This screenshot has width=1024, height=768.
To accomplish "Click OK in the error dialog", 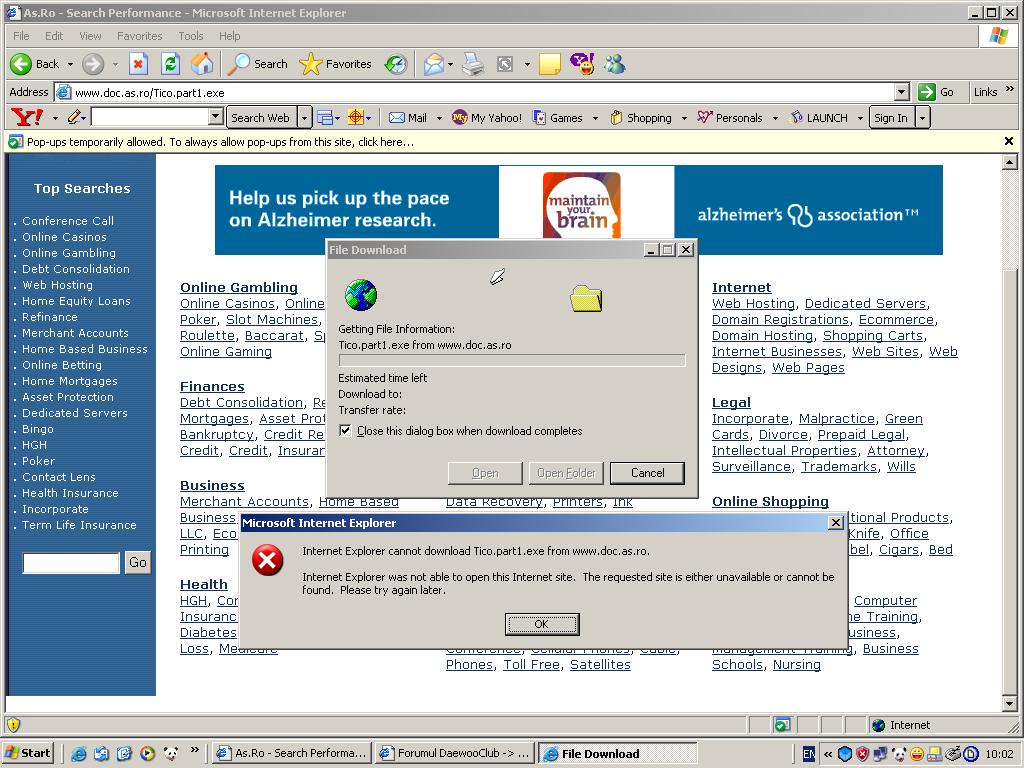I will tap(541, 624).
